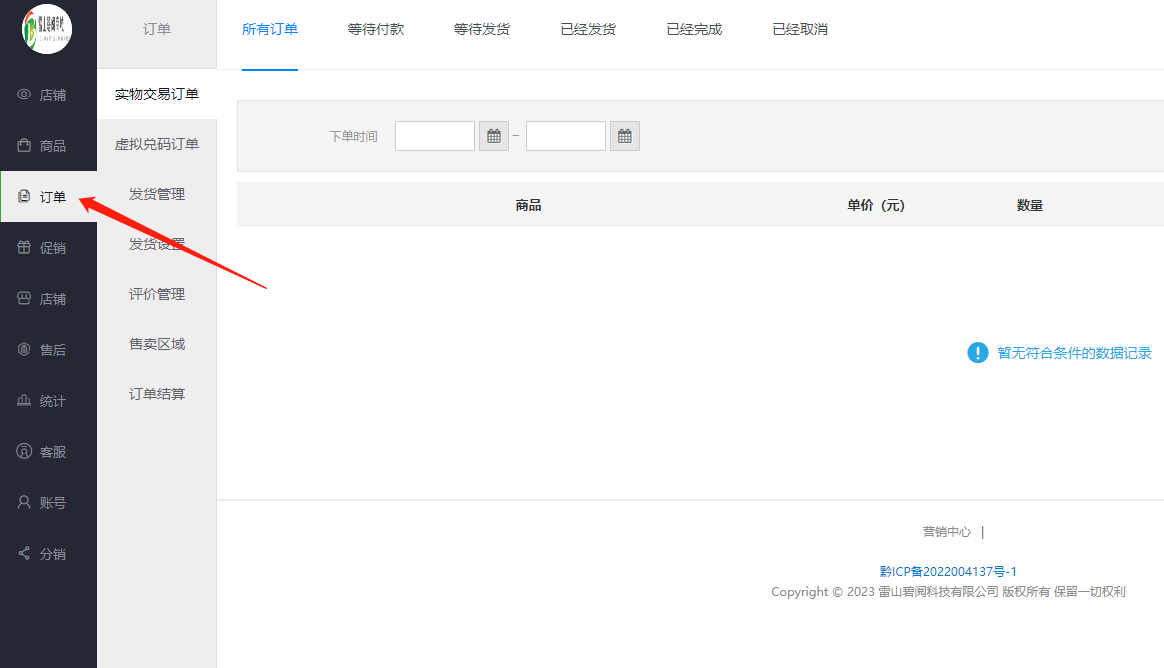Open 店铺 with the storefront icon

click(25, 299)
